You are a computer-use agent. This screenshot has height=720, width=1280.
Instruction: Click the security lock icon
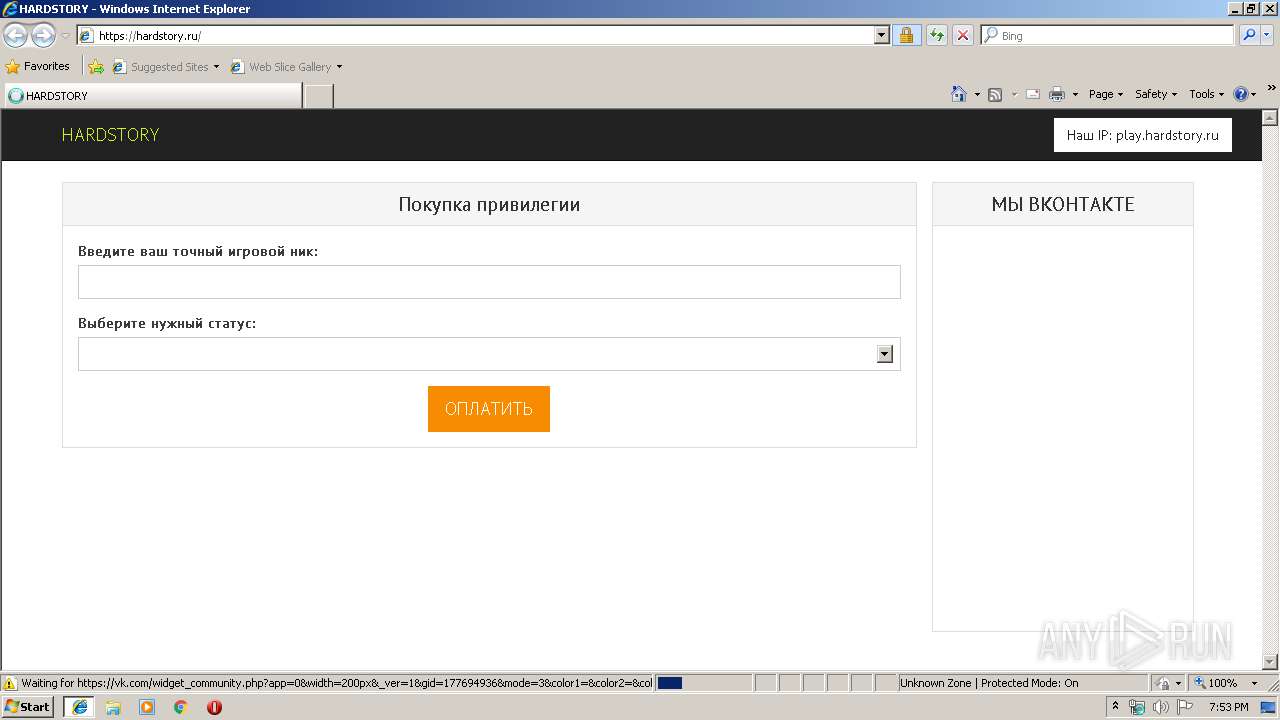tap(906, 35)
